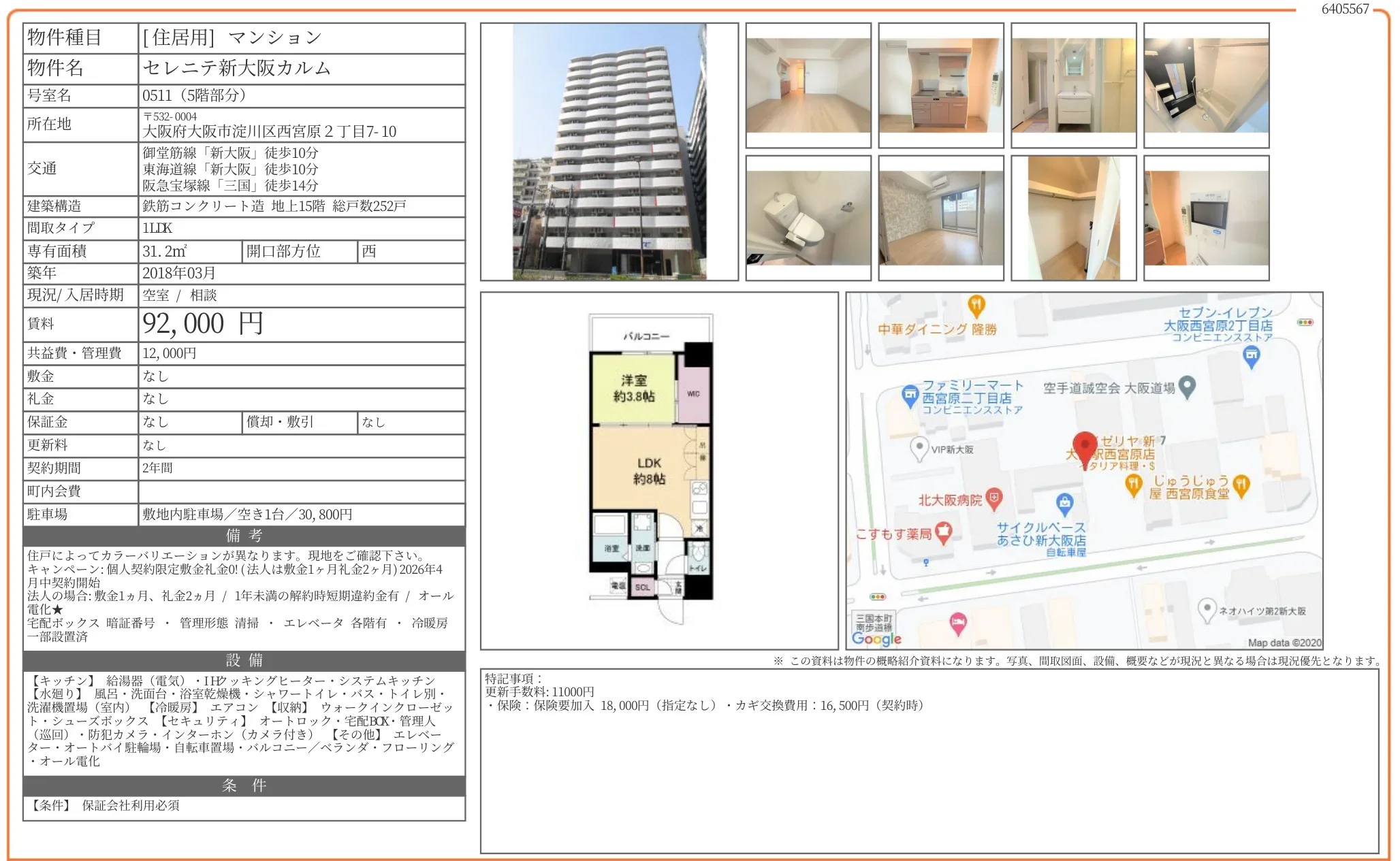Open the kitchen photo thumbnail
Screen dimensions: 1400x861
tap(940, 85)
